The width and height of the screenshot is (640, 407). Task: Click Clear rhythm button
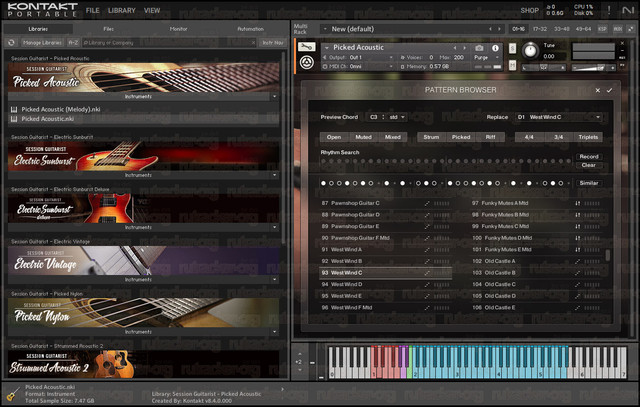click(589, 165)
